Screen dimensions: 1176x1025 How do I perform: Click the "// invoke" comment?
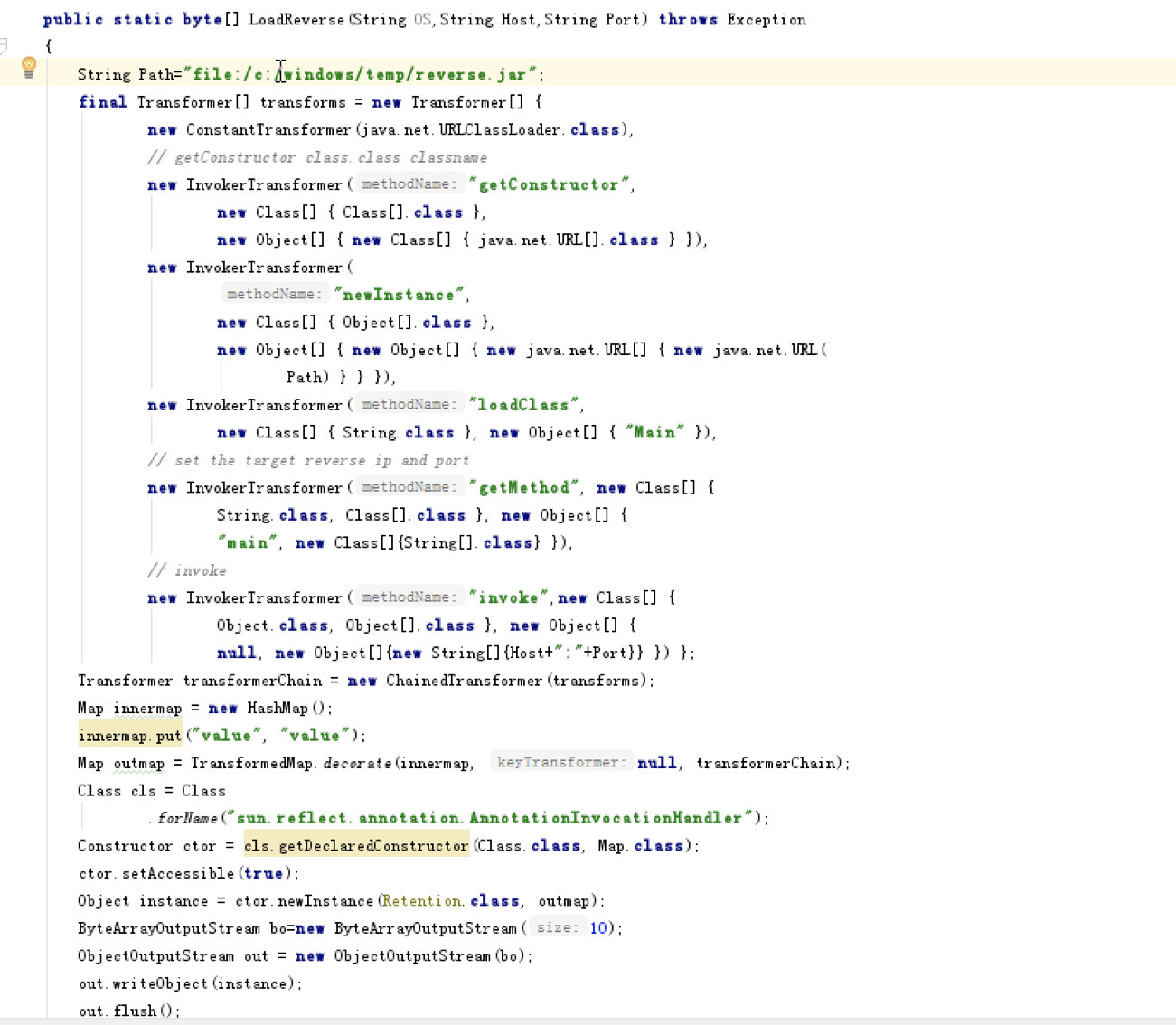[x=187, y=570]
